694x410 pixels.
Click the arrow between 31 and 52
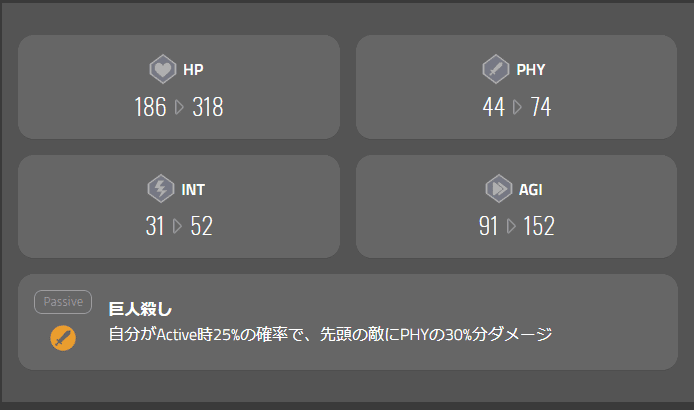point(177,226)
